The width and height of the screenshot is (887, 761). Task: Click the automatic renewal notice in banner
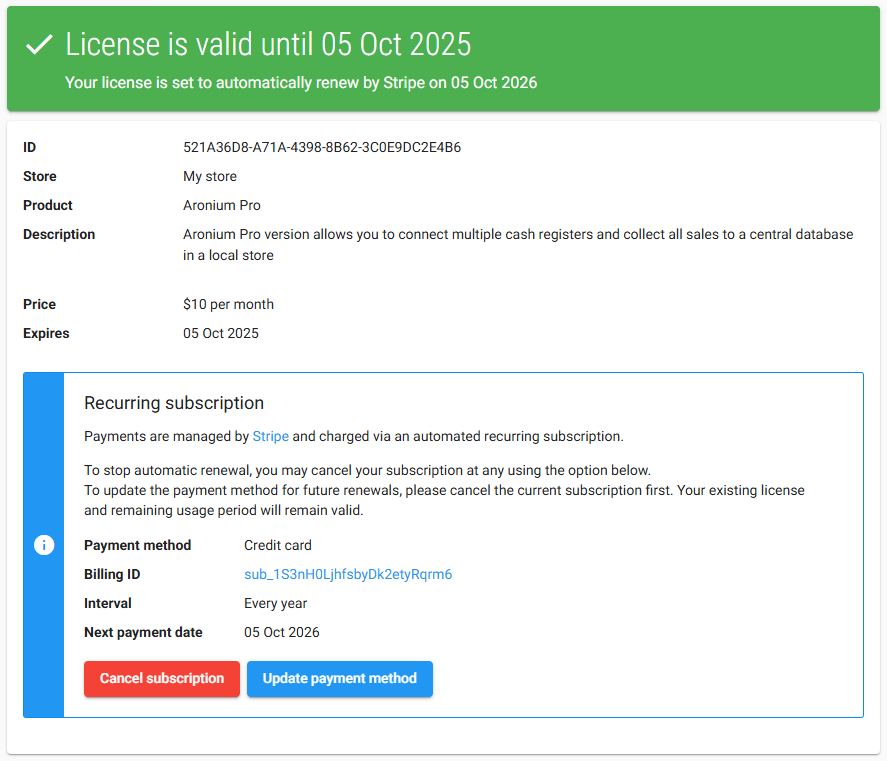tap(300, 82)
